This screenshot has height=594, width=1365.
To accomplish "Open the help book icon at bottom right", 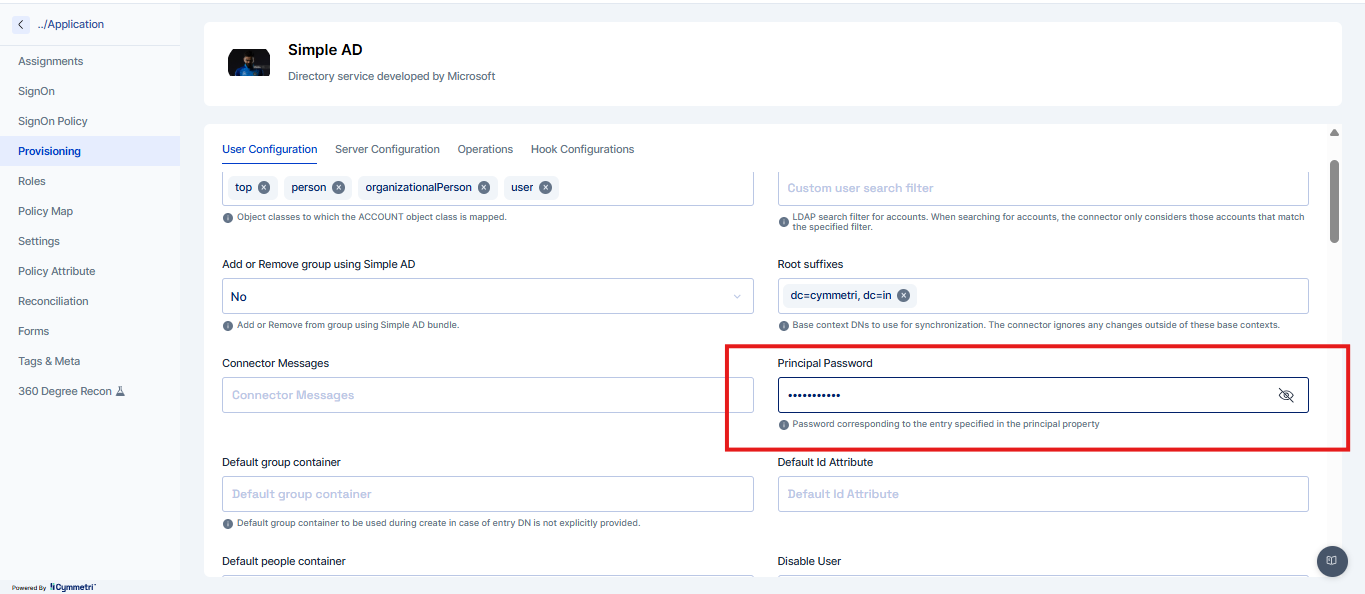I will (x=1332, y=561).
